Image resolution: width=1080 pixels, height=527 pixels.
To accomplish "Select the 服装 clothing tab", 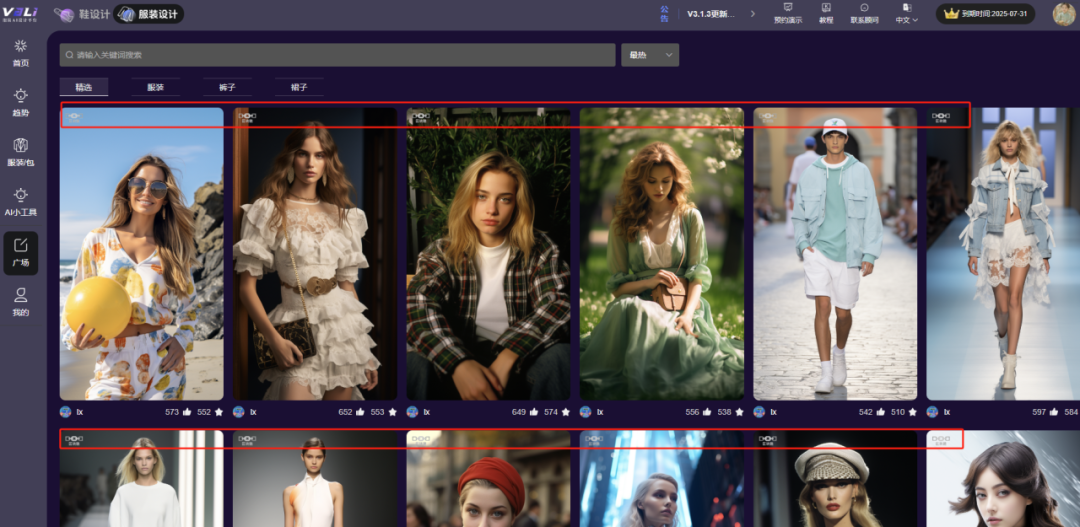I will pyautogui.click(x=156, y=87).
